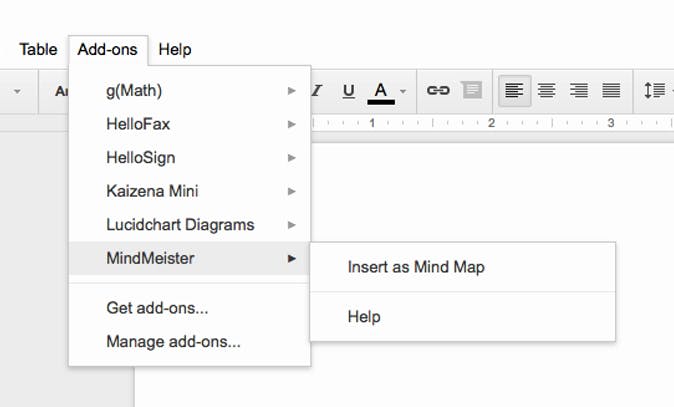Toggle underline formatting

click(x=348, y=91)
